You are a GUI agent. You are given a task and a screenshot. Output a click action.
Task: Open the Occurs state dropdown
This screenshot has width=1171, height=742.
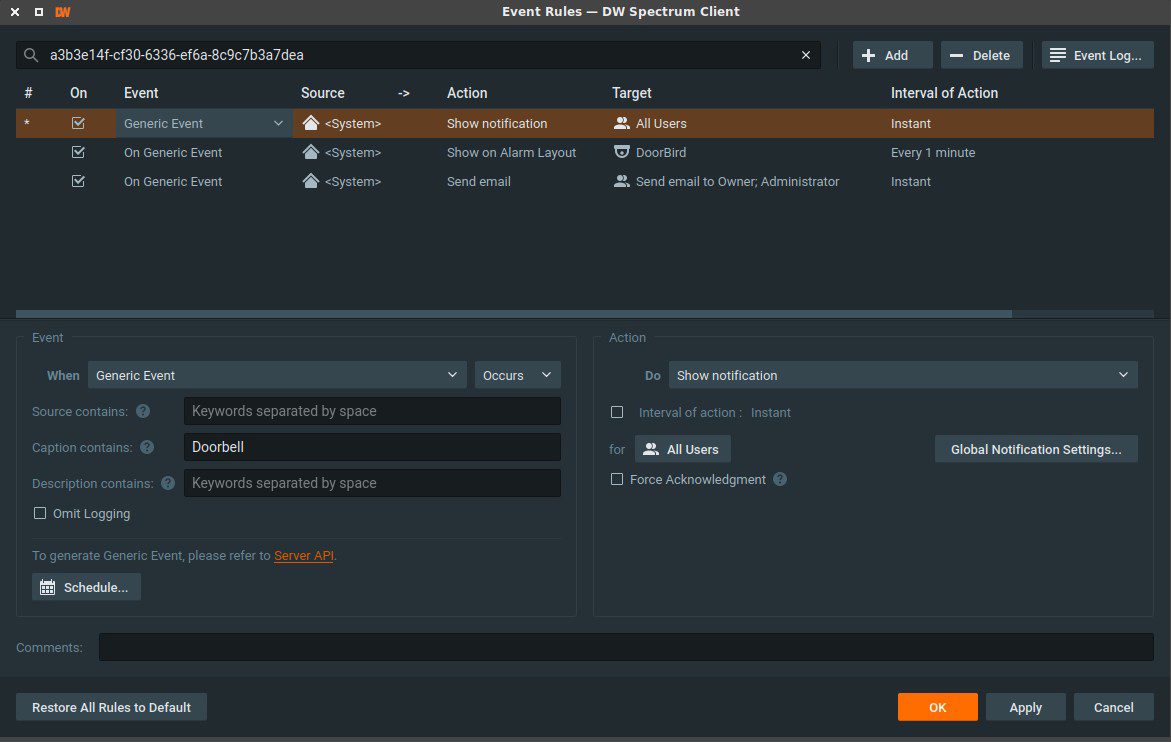click(518, 375)
